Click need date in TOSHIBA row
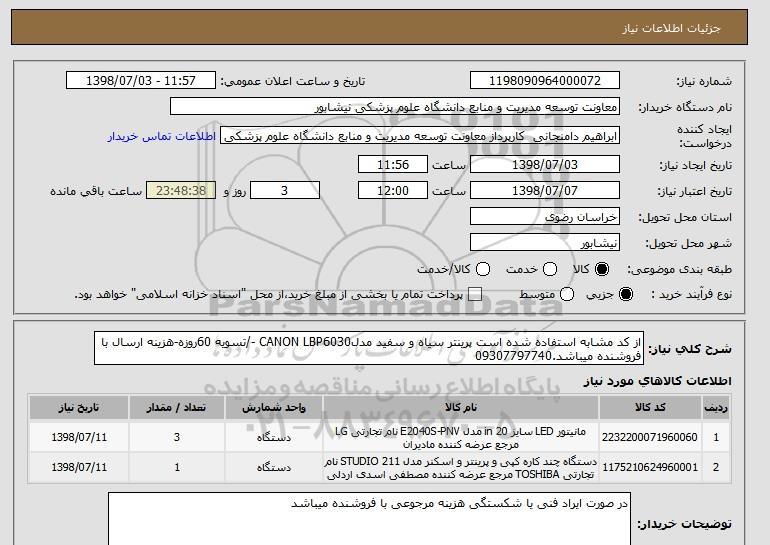The width and height of the screenshot is (770, 545). pyautogui.click(x=79, y=467)
